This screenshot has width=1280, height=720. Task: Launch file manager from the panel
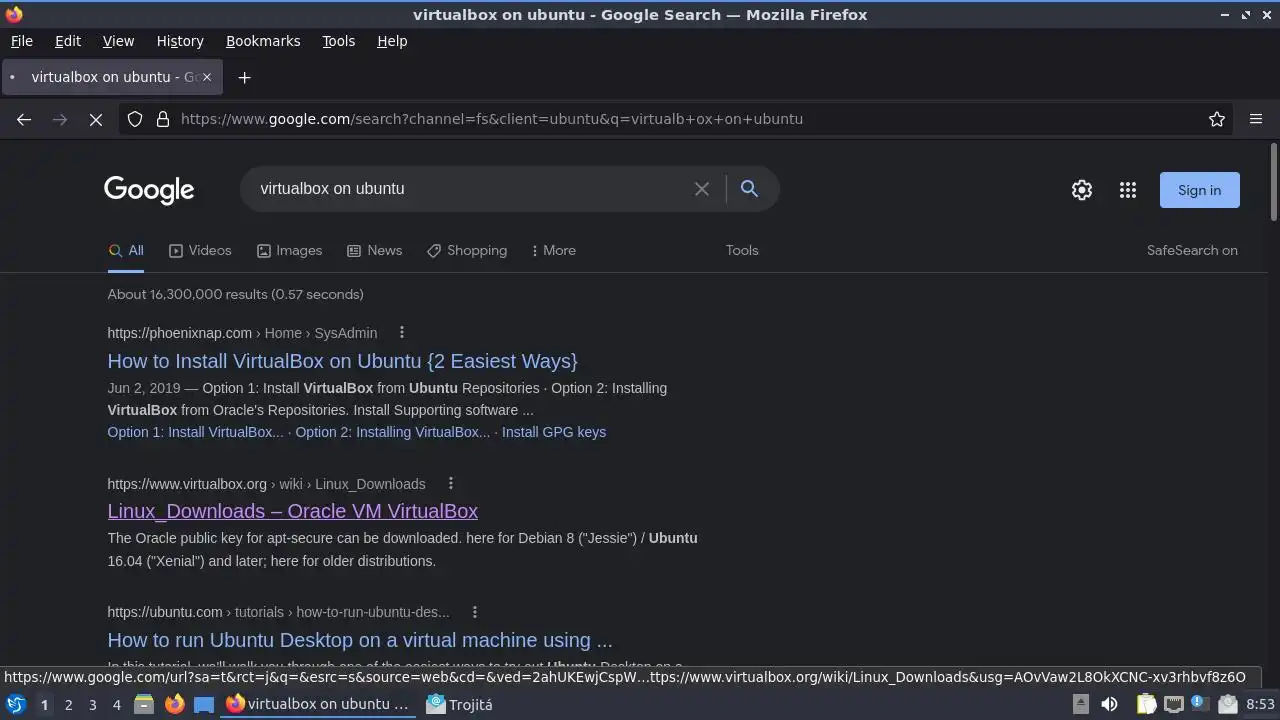[x=144, y=704]
